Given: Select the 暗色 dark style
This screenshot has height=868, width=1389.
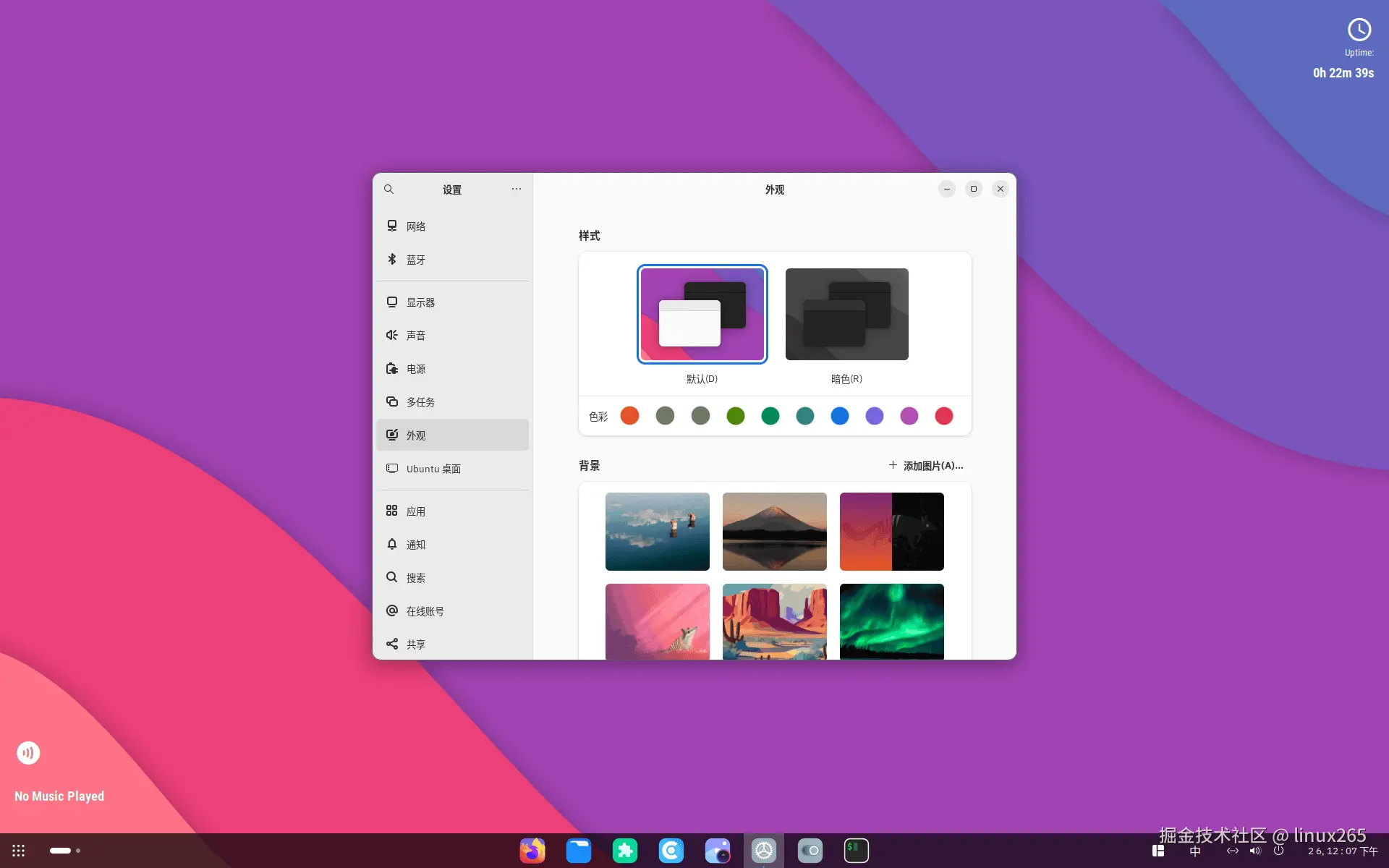Looking at the screenshot, I should [x=846, y=314].
